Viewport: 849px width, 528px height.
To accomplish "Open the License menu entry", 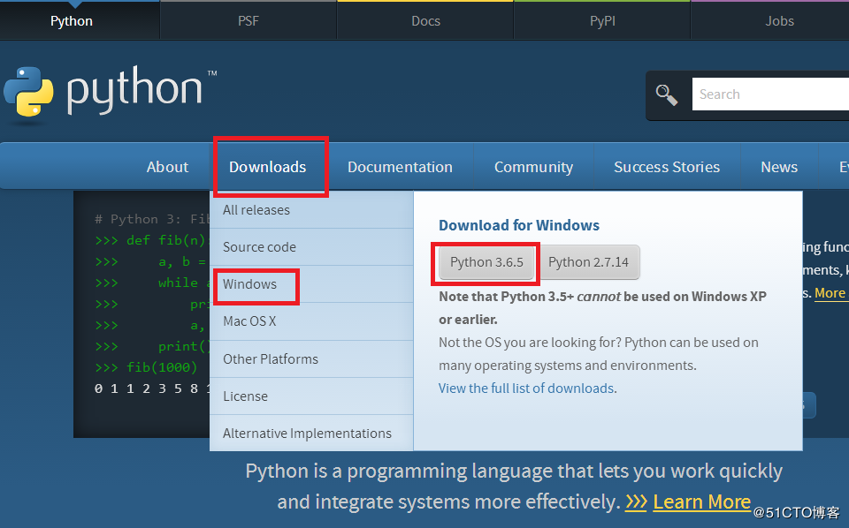I will click(311, 396).
